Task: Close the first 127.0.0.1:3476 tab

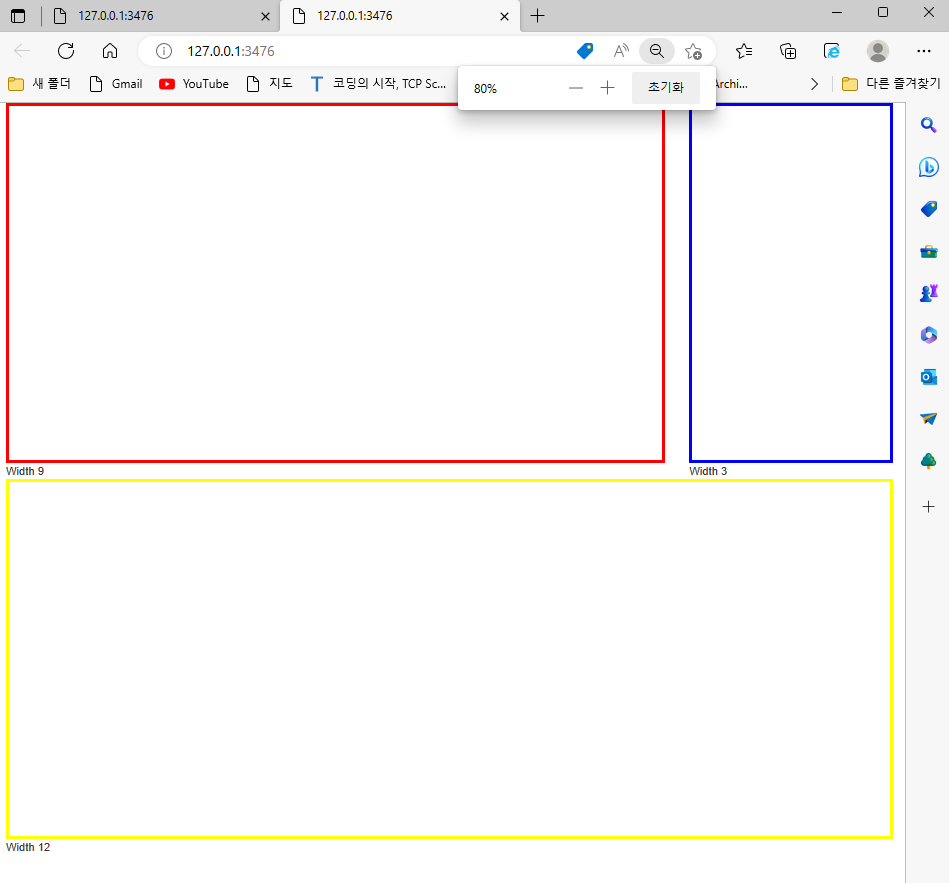Action: point(265,16)
